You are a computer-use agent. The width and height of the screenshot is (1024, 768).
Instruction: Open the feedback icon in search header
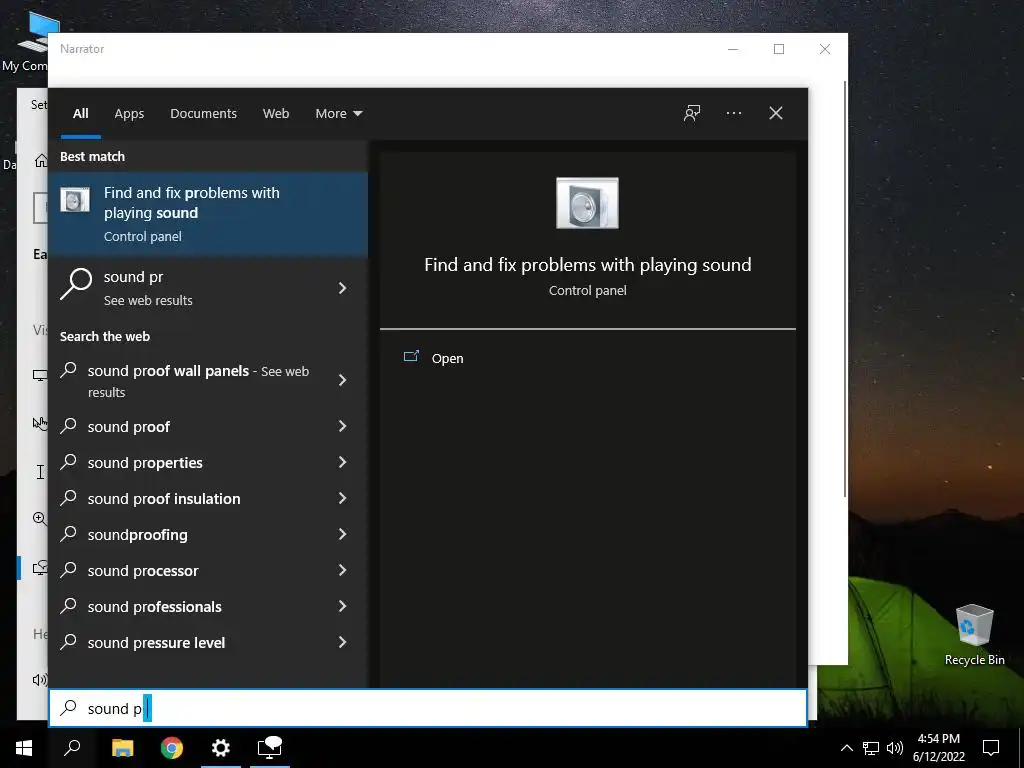coord(692,113)
